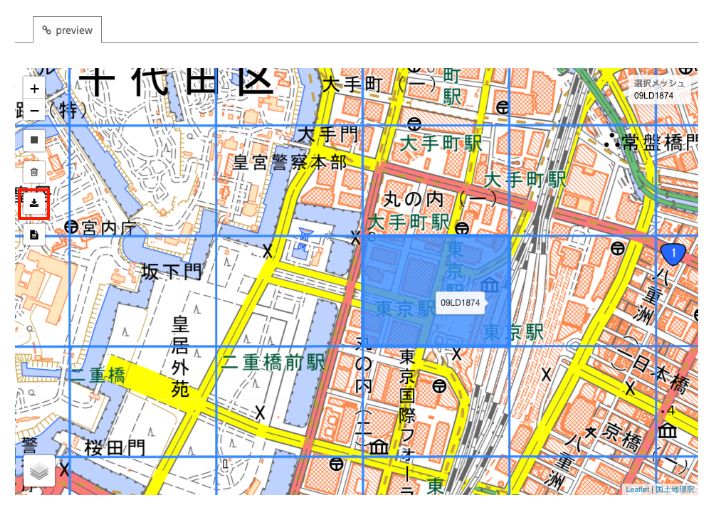Click the download icon button
716x509 pixels.
[34, 203]
